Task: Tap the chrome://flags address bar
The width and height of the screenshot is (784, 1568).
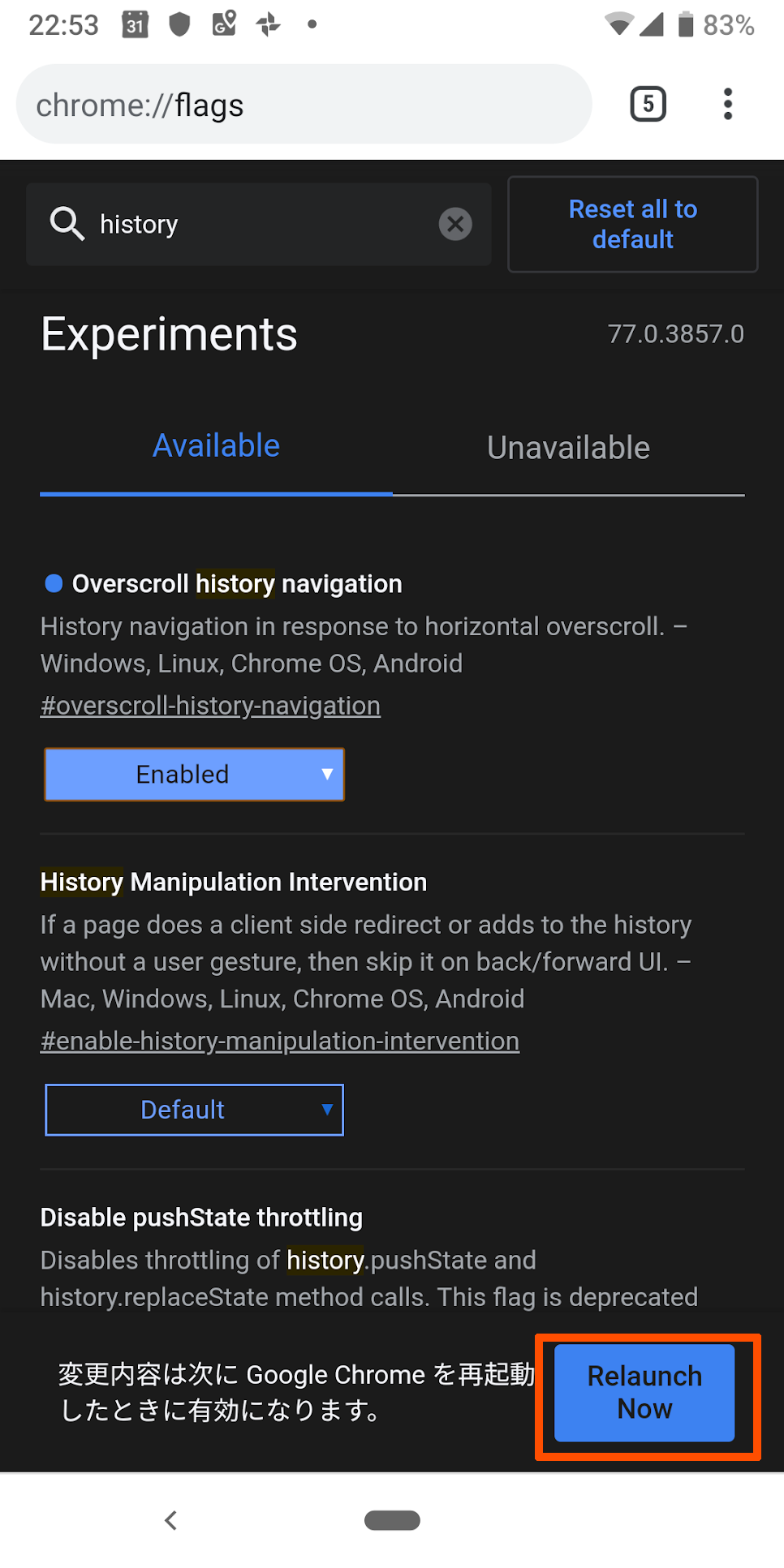Action: tap(304, 104)
